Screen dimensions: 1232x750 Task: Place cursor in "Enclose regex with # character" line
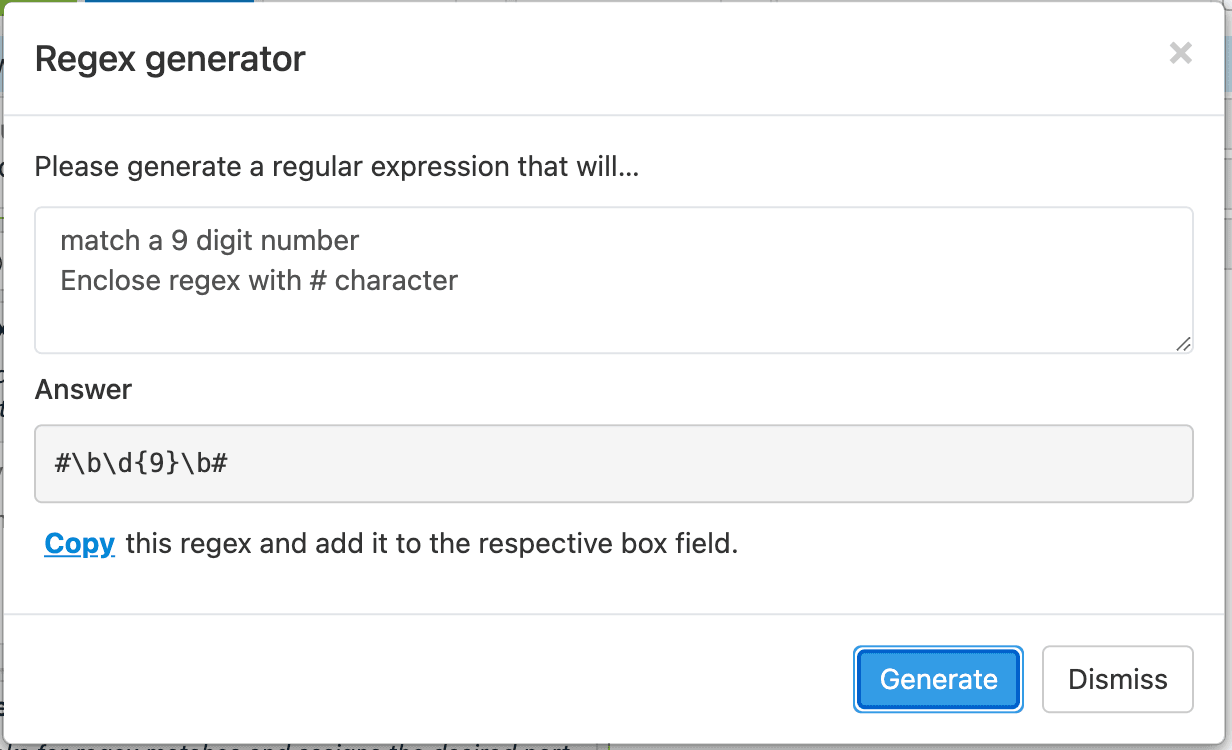(x=259, y=281)
